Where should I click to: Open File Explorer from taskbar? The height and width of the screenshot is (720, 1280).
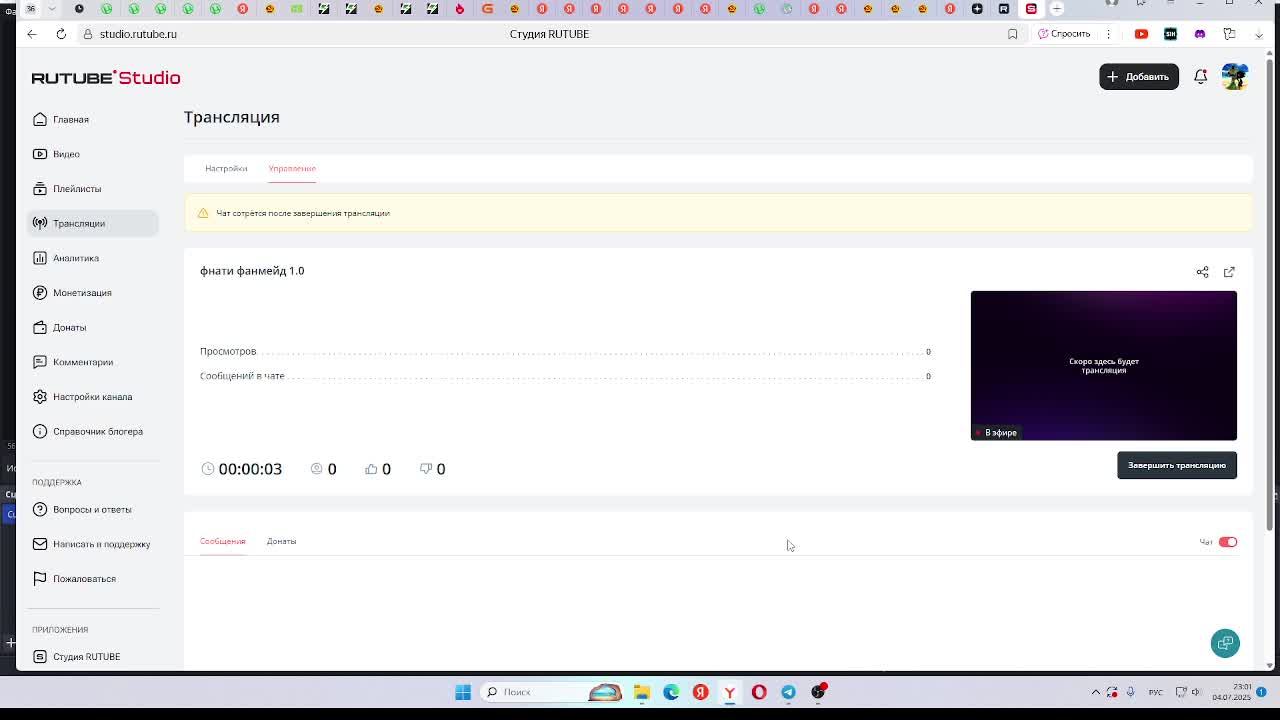click(x=642, y=692)
